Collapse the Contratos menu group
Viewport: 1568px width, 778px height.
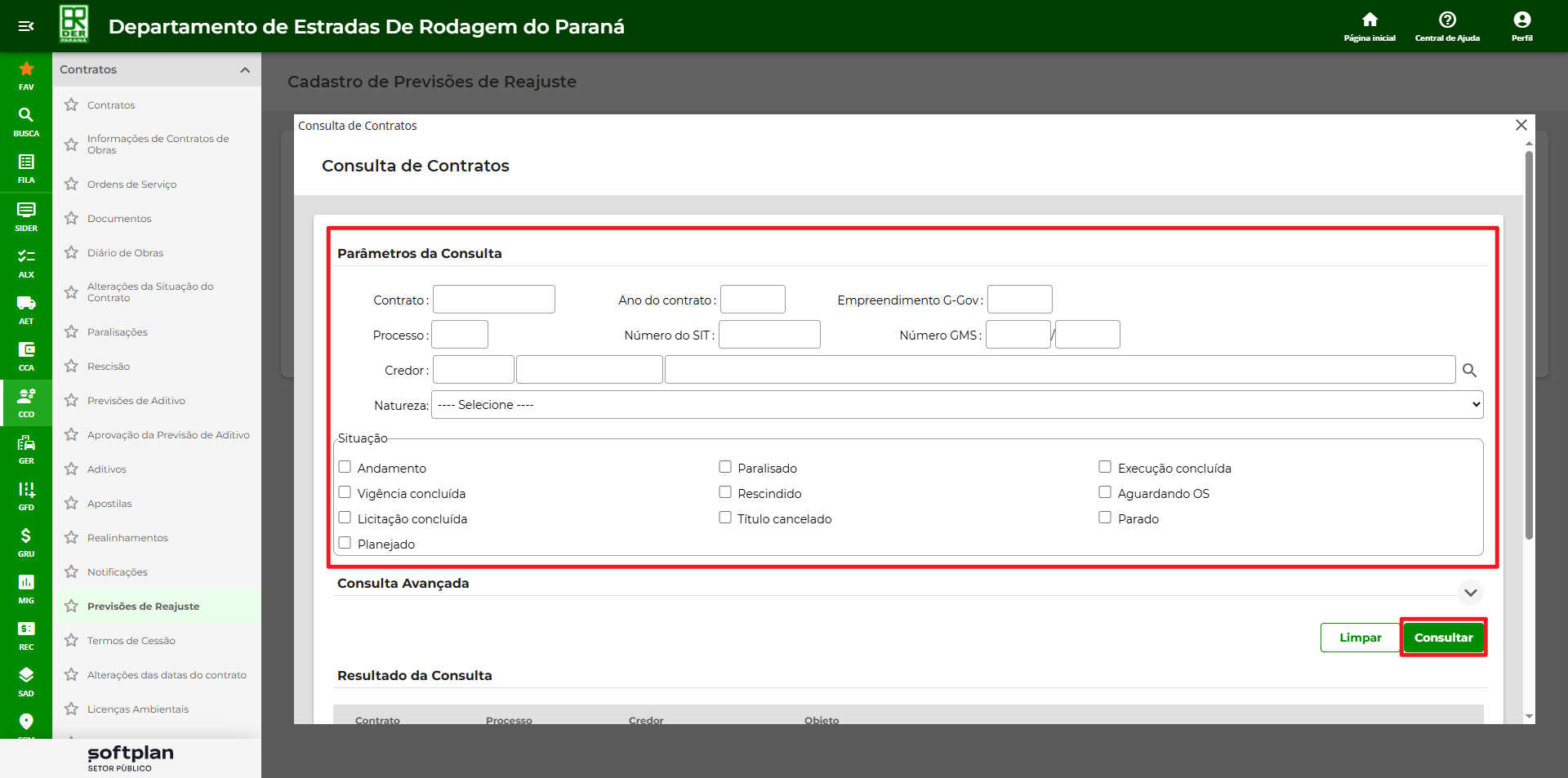pyautogui.click(x=245, y=70)
